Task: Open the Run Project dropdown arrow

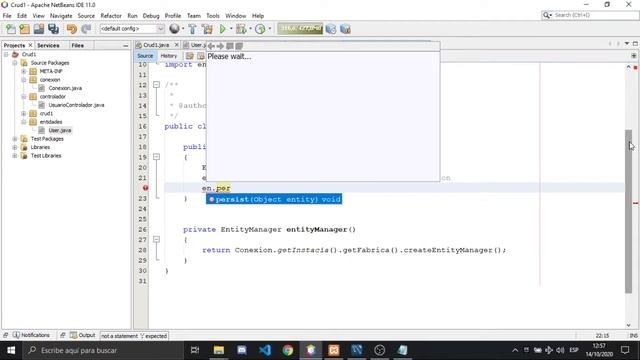Action: pyautogui.click(x=231, y=29)
